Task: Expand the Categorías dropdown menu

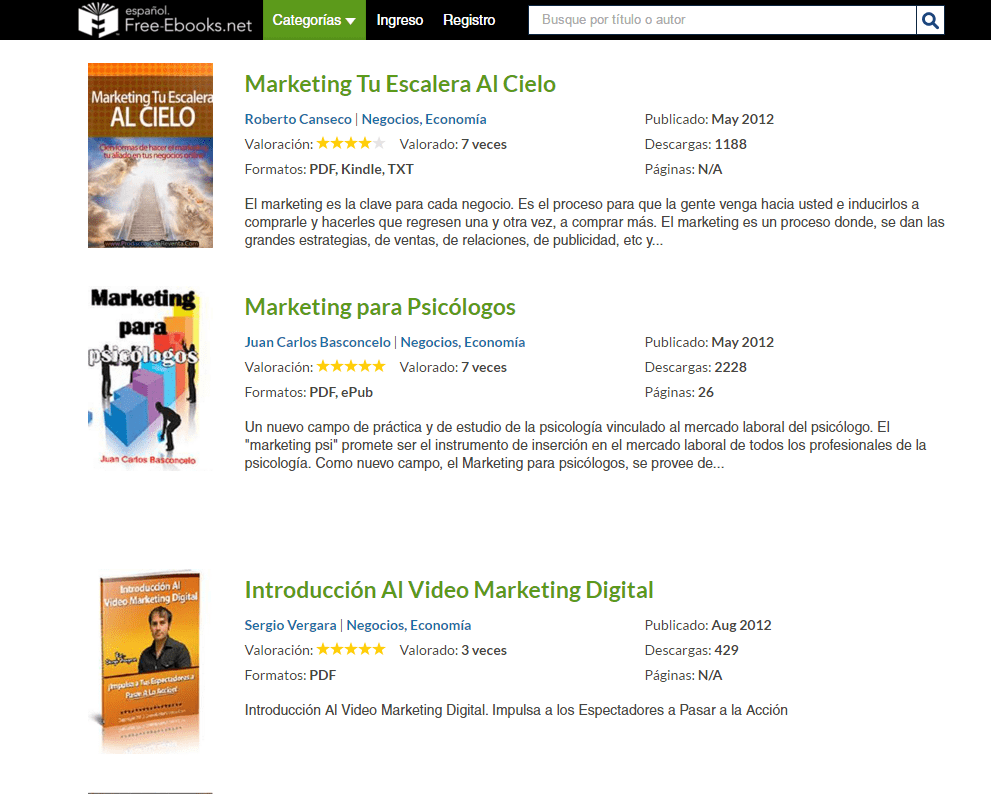Action: tap(314, 20)
